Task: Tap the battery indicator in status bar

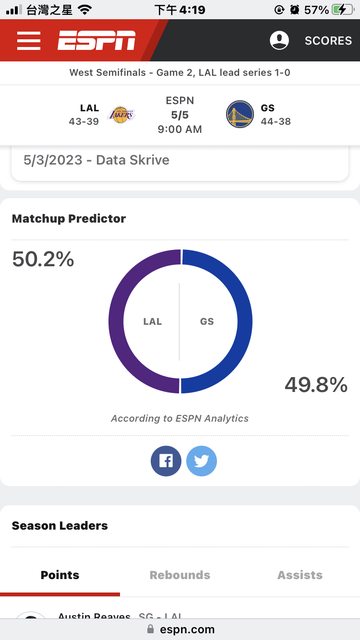Action: pos(342,9)
